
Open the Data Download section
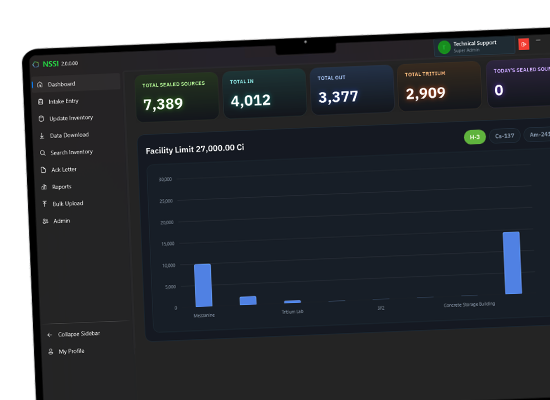point(69,135)
